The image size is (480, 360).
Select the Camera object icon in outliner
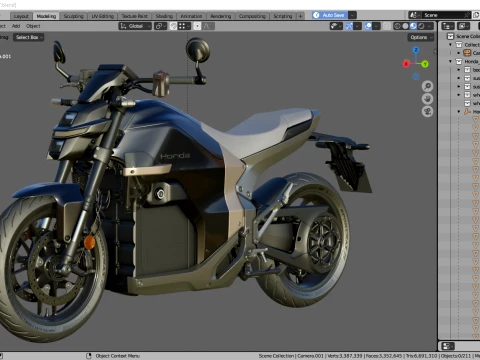[467, 53]
